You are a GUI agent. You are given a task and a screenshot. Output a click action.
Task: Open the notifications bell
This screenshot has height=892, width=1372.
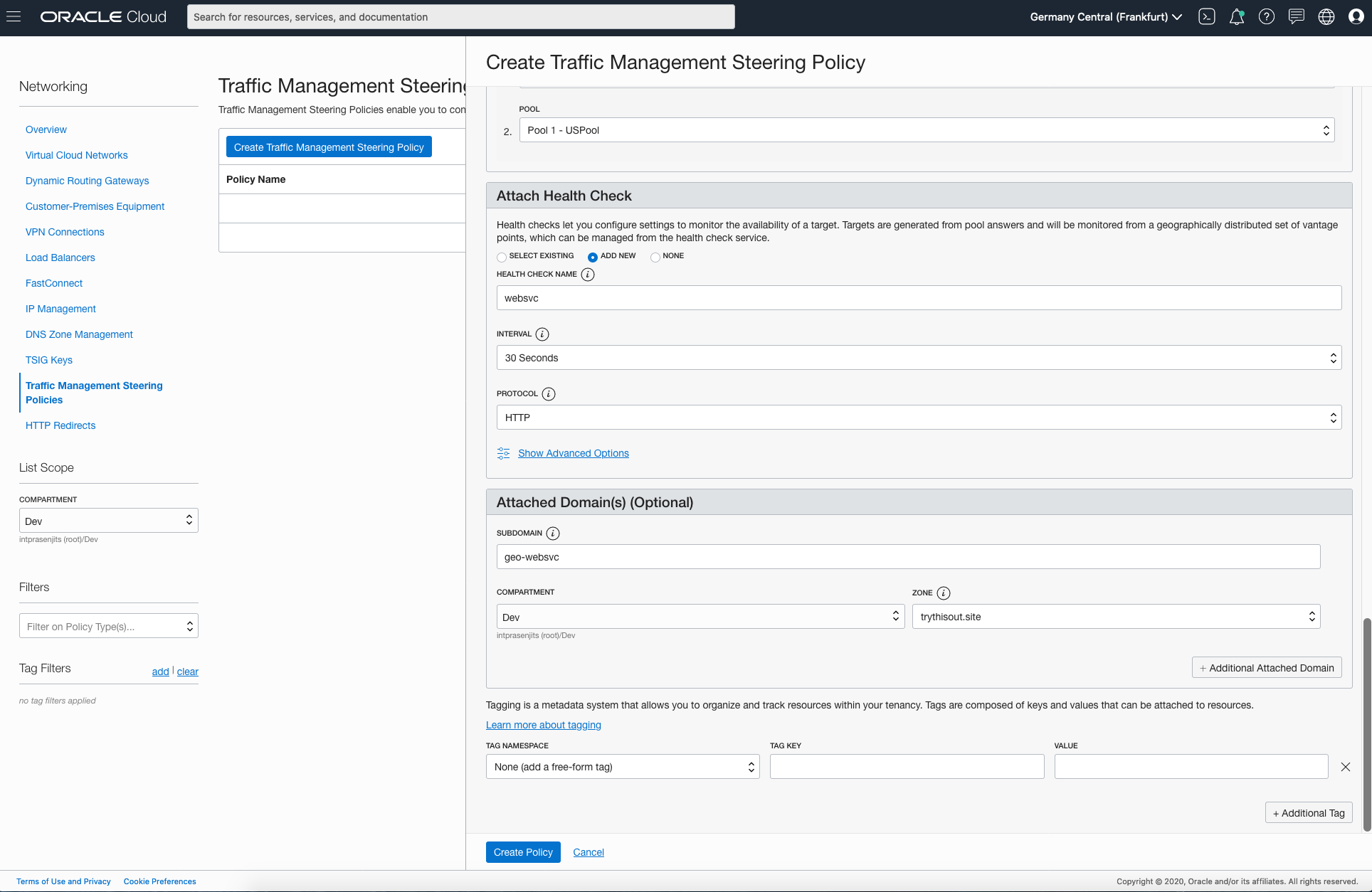pyautogui.click(x=1237, y=16)
